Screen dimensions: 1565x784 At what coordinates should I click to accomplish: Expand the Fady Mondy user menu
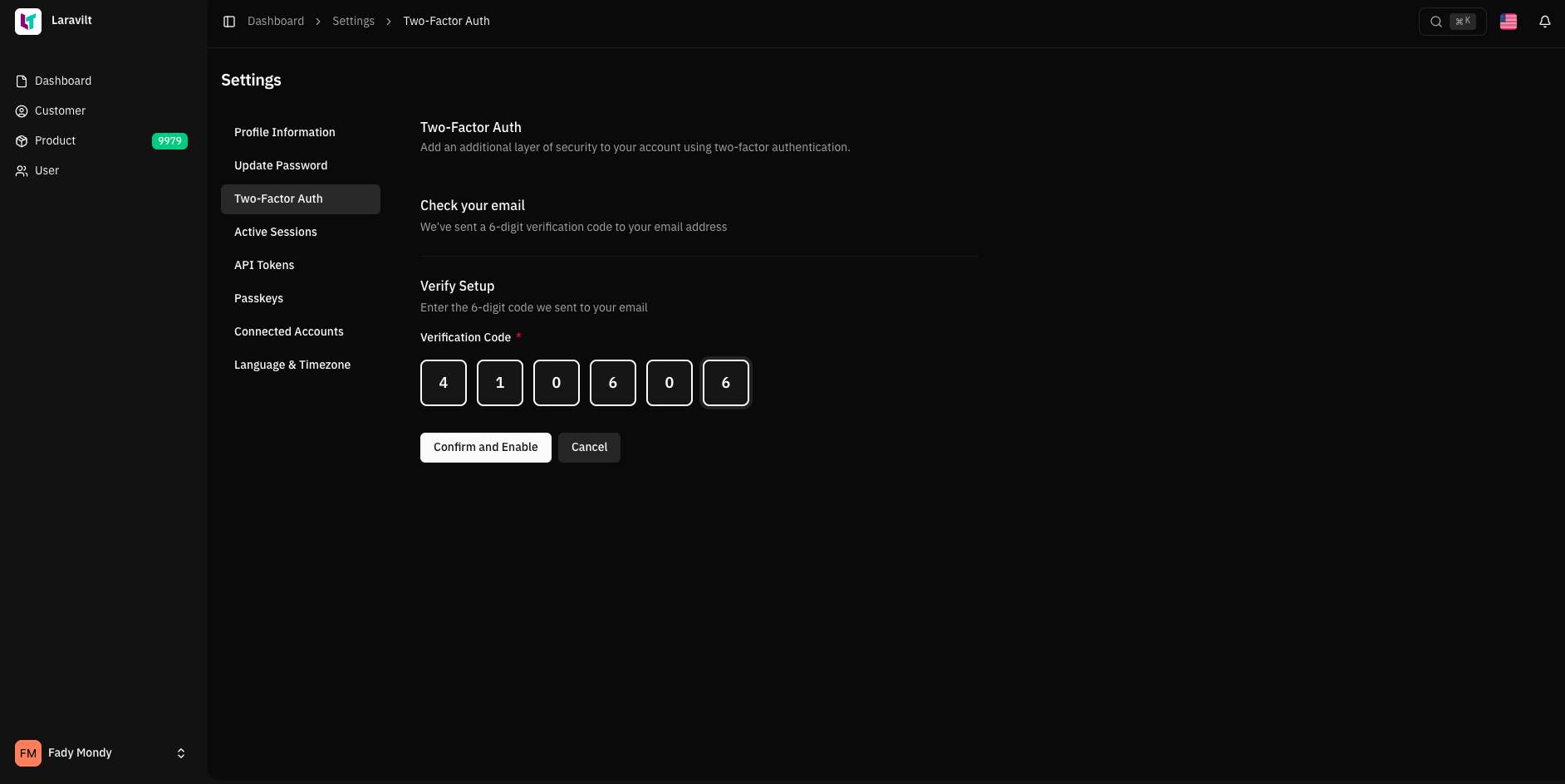coord(180,753)
